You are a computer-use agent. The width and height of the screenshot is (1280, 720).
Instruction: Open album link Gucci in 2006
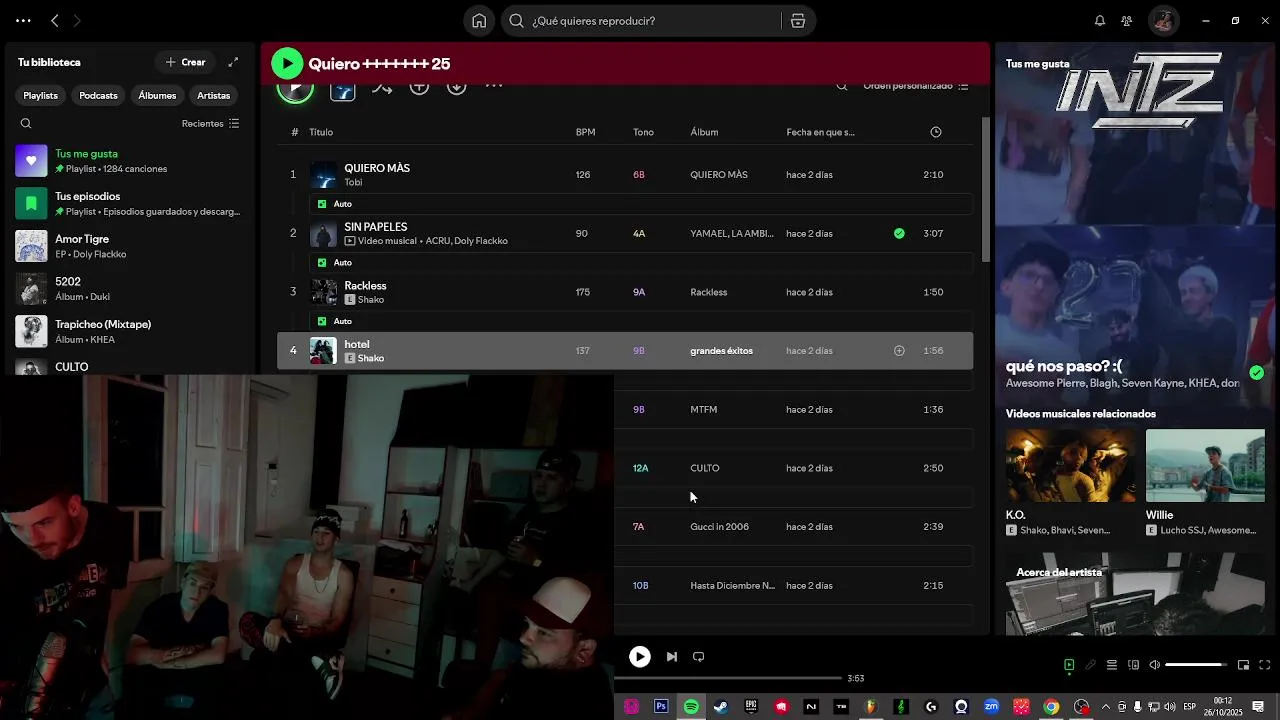(719, 527)
